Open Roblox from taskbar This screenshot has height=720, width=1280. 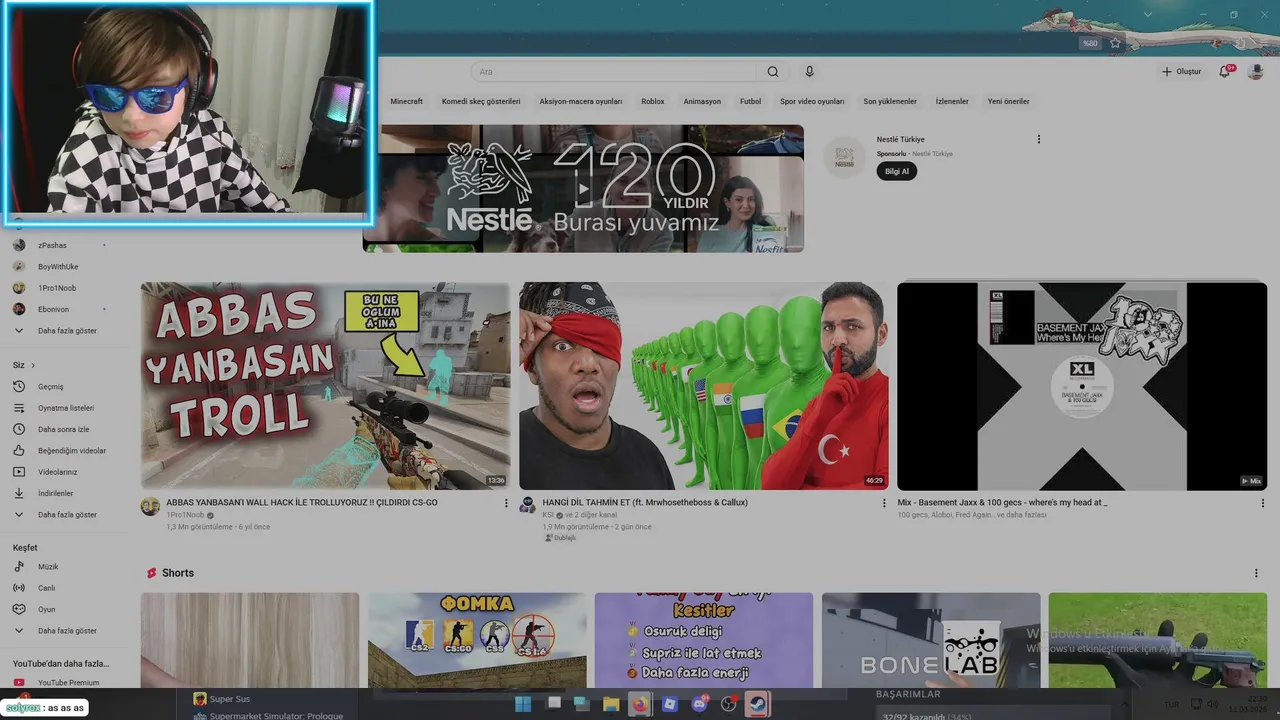[670, 704]
